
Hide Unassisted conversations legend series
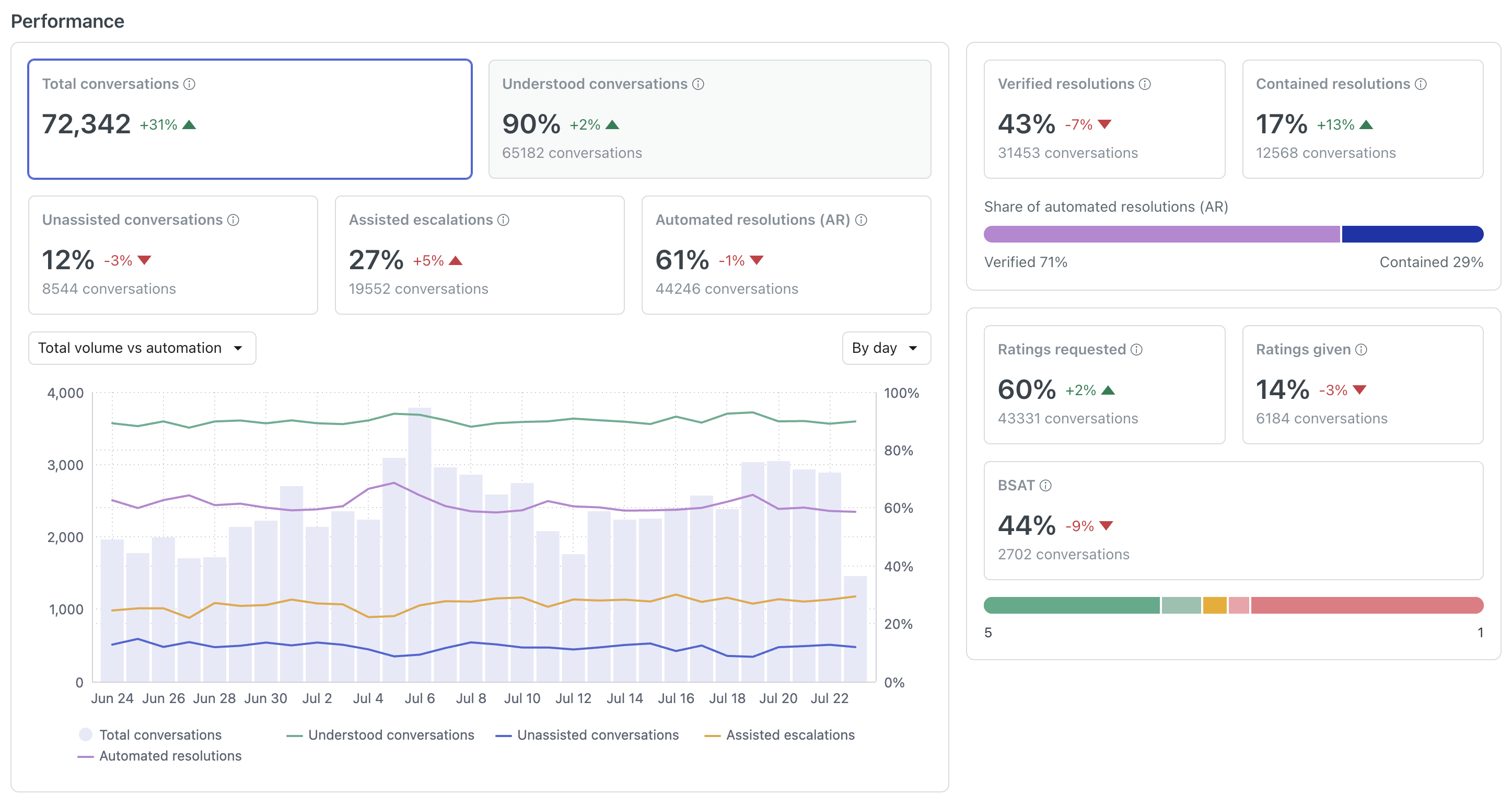[x=587, y=734]
